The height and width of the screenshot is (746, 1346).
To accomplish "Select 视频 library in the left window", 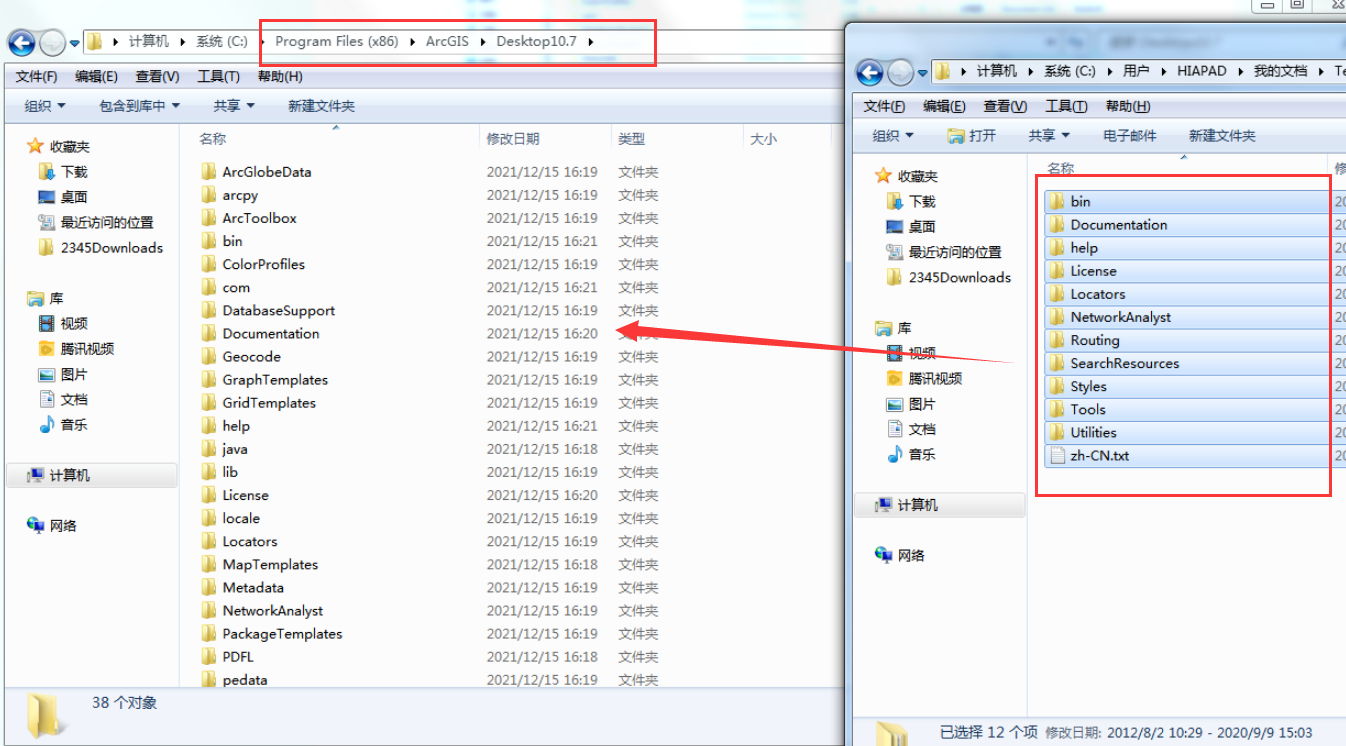I will [x=63, y=323].
